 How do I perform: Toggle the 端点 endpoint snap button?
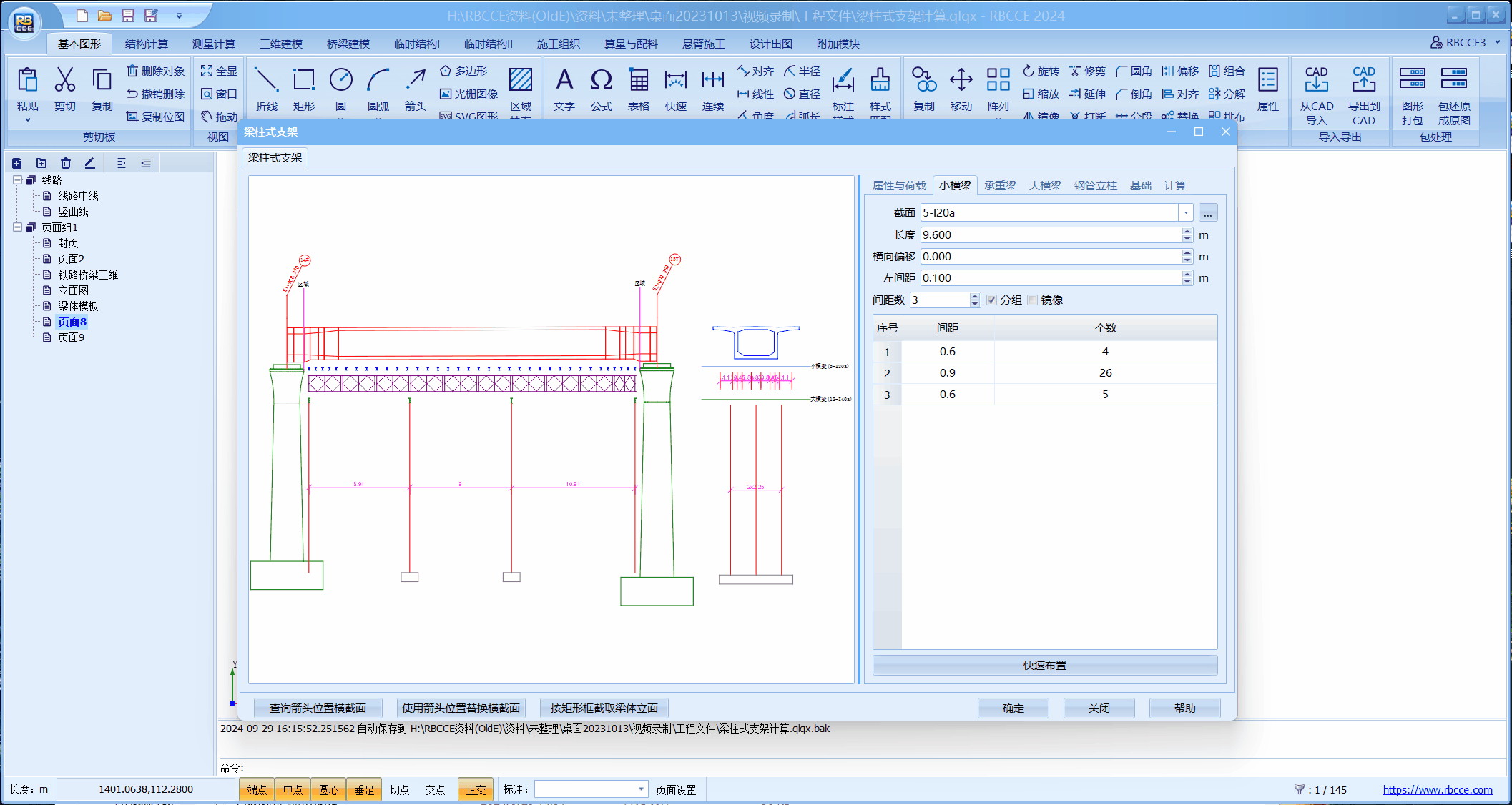257,790
